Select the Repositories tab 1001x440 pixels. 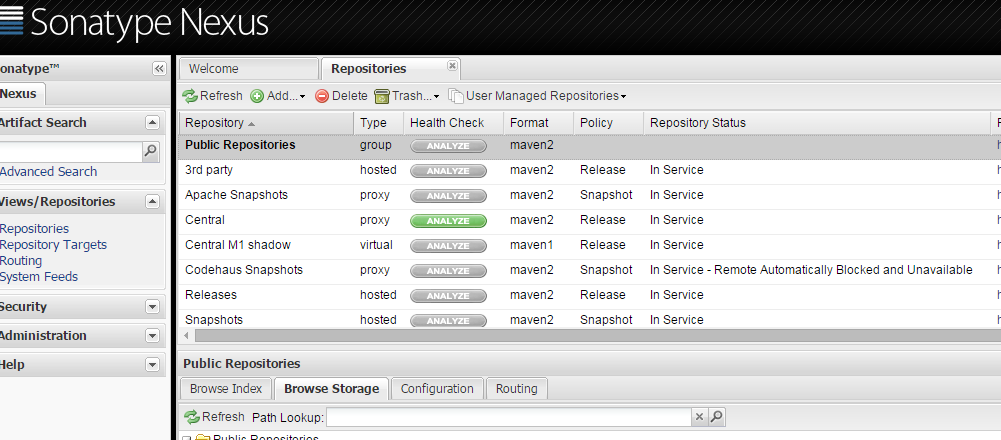pyautogui.click(x=391, y=69)
